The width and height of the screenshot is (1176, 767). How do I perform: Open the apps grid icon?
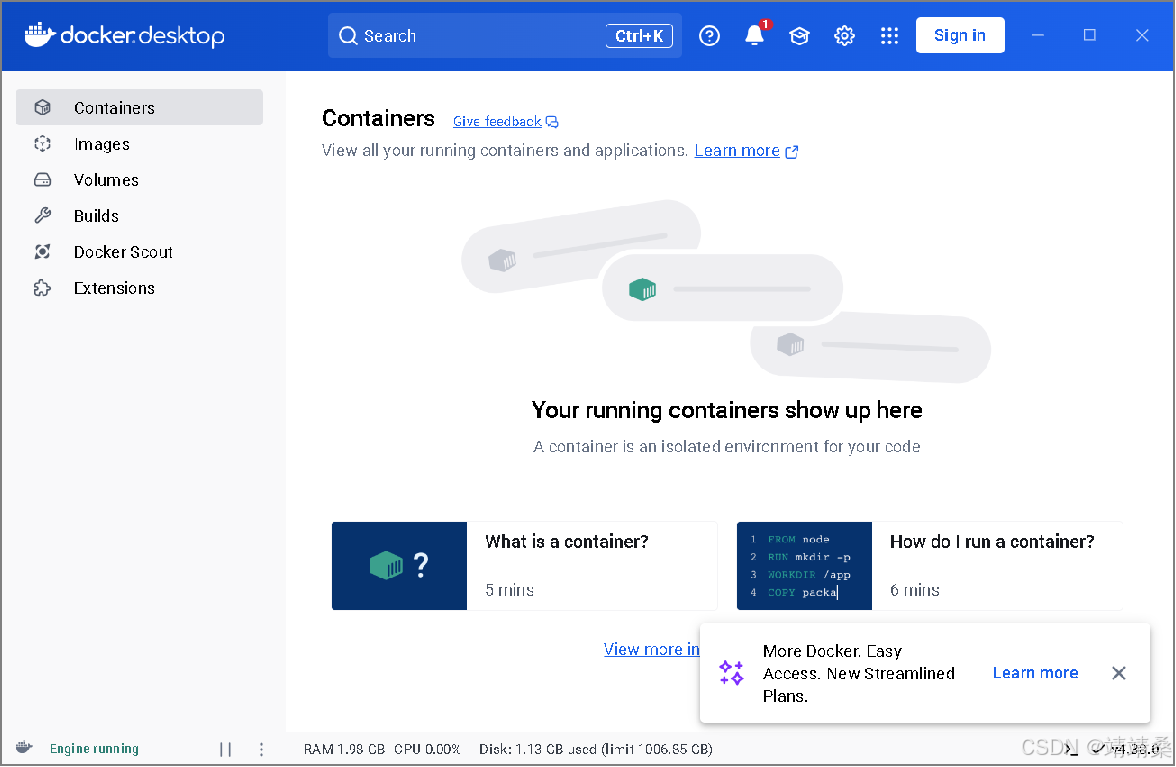[x=890, y=35]
